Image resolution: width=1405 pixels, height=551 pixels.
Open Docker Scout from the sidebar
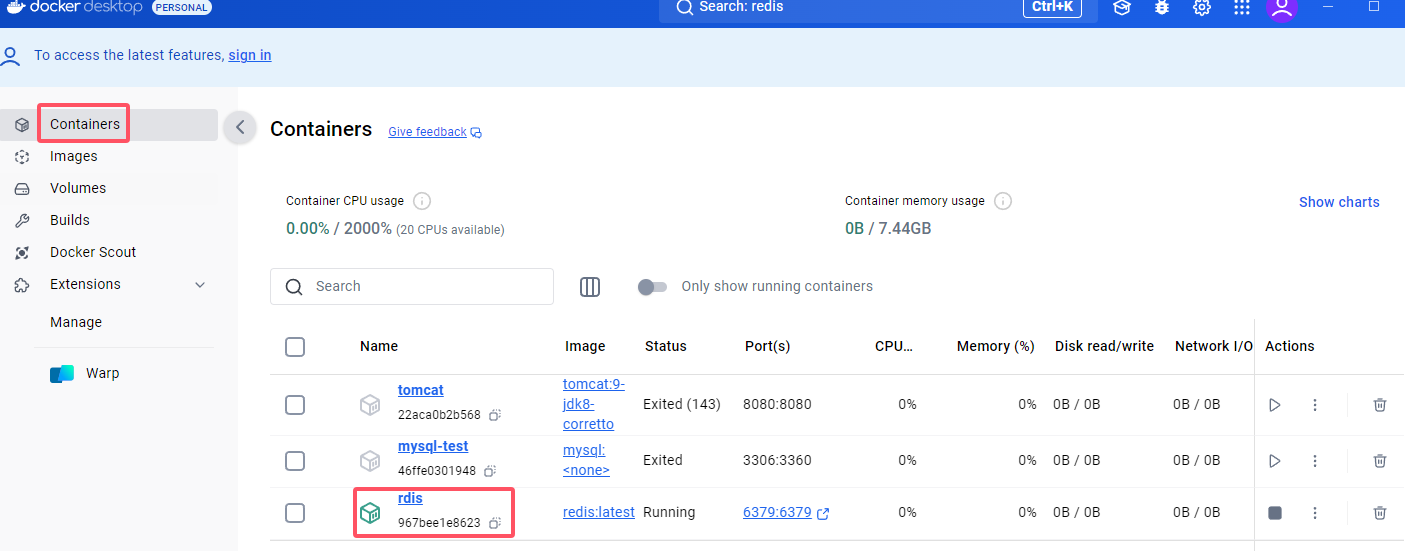pos(109,253)
